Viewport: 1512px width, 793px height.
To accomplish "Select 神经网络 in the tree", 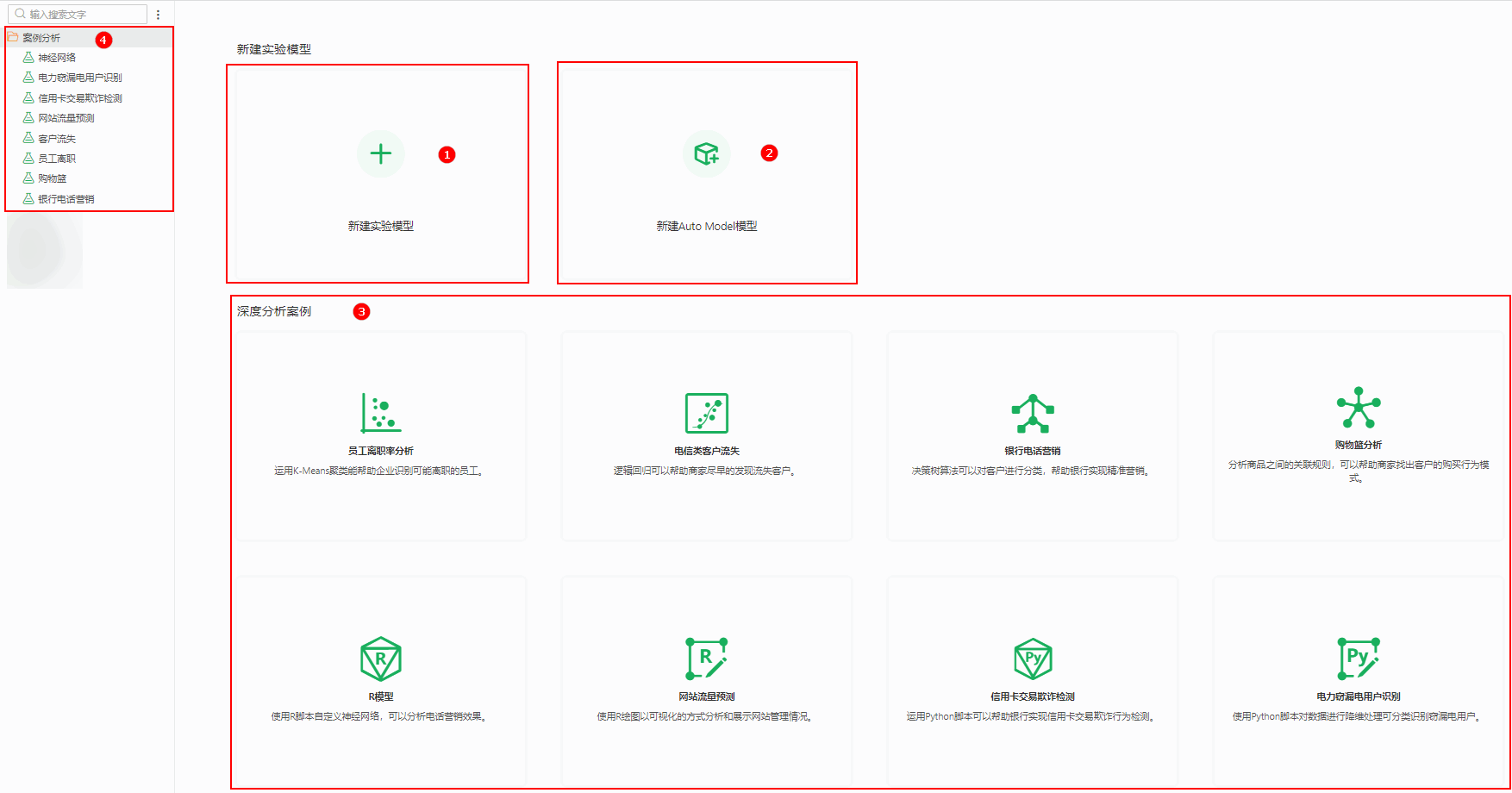I will pyautogui.click(x=57, y=58).
